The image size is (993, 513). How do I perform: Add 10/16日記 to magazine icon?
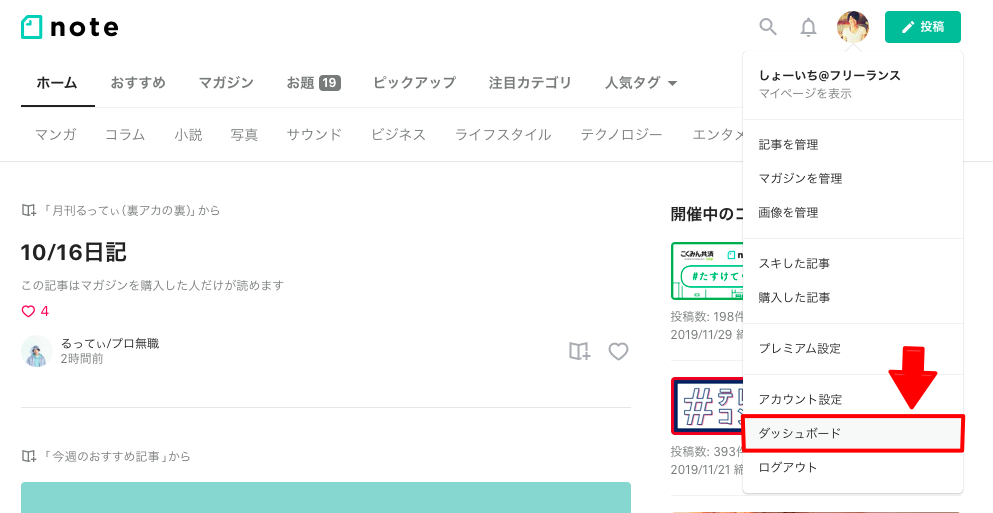[579, 351]
